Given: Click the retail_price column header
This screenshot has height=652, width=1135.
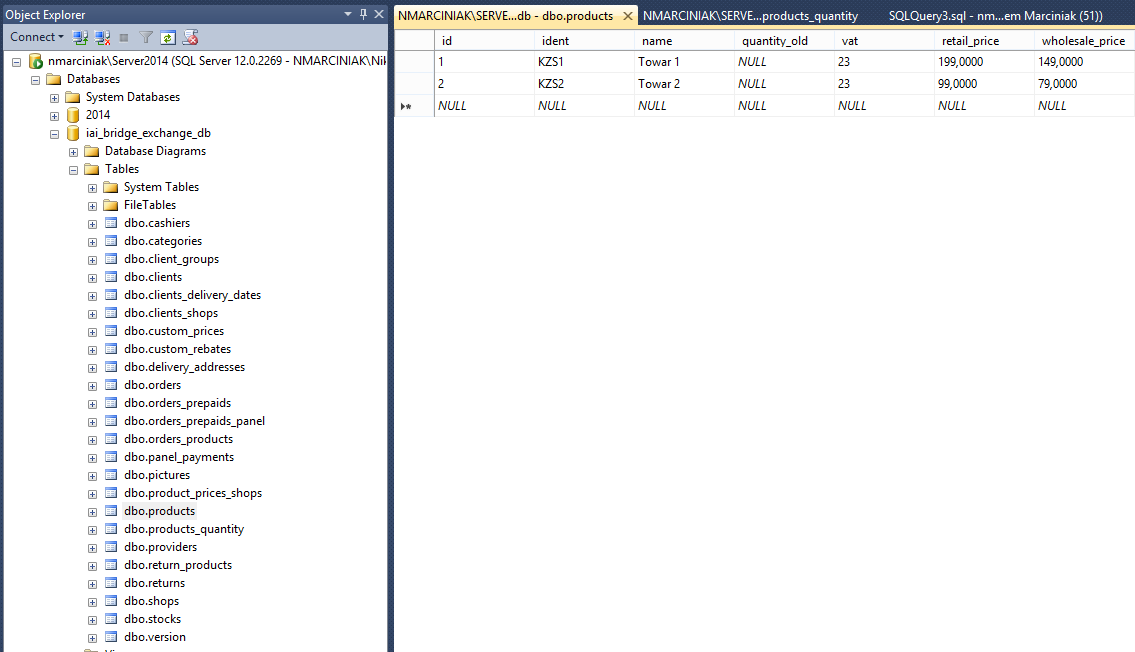Looking at the screenshot, I should point(970,41).
